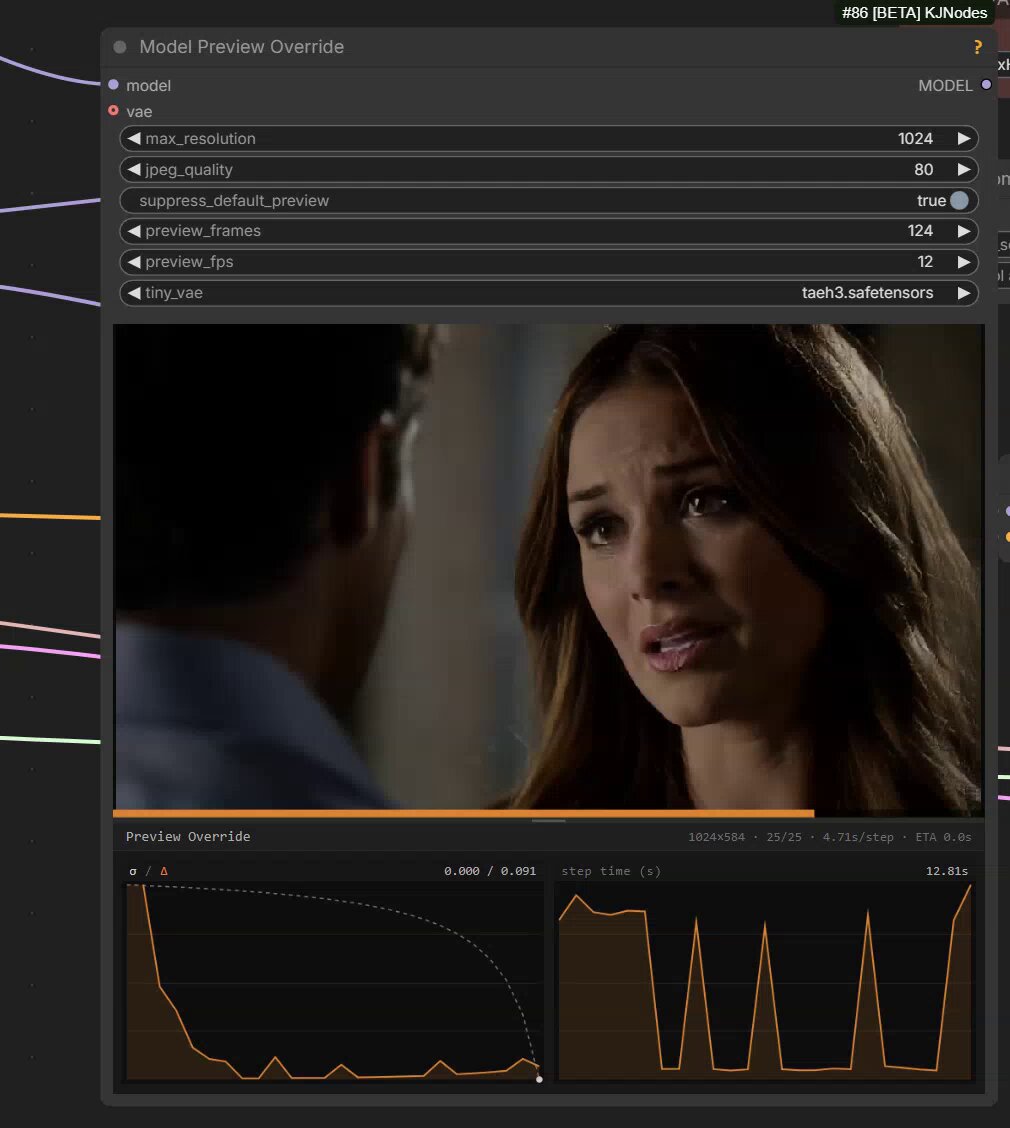Click the orange preview progress bar
Screen dimensions: 1010x1128
tap(463, 814)
